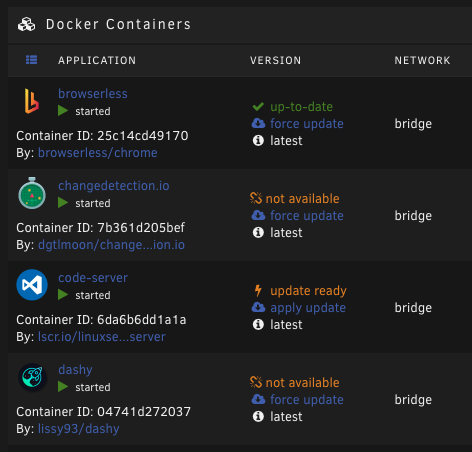Click the green play icon under code-server

63,295
